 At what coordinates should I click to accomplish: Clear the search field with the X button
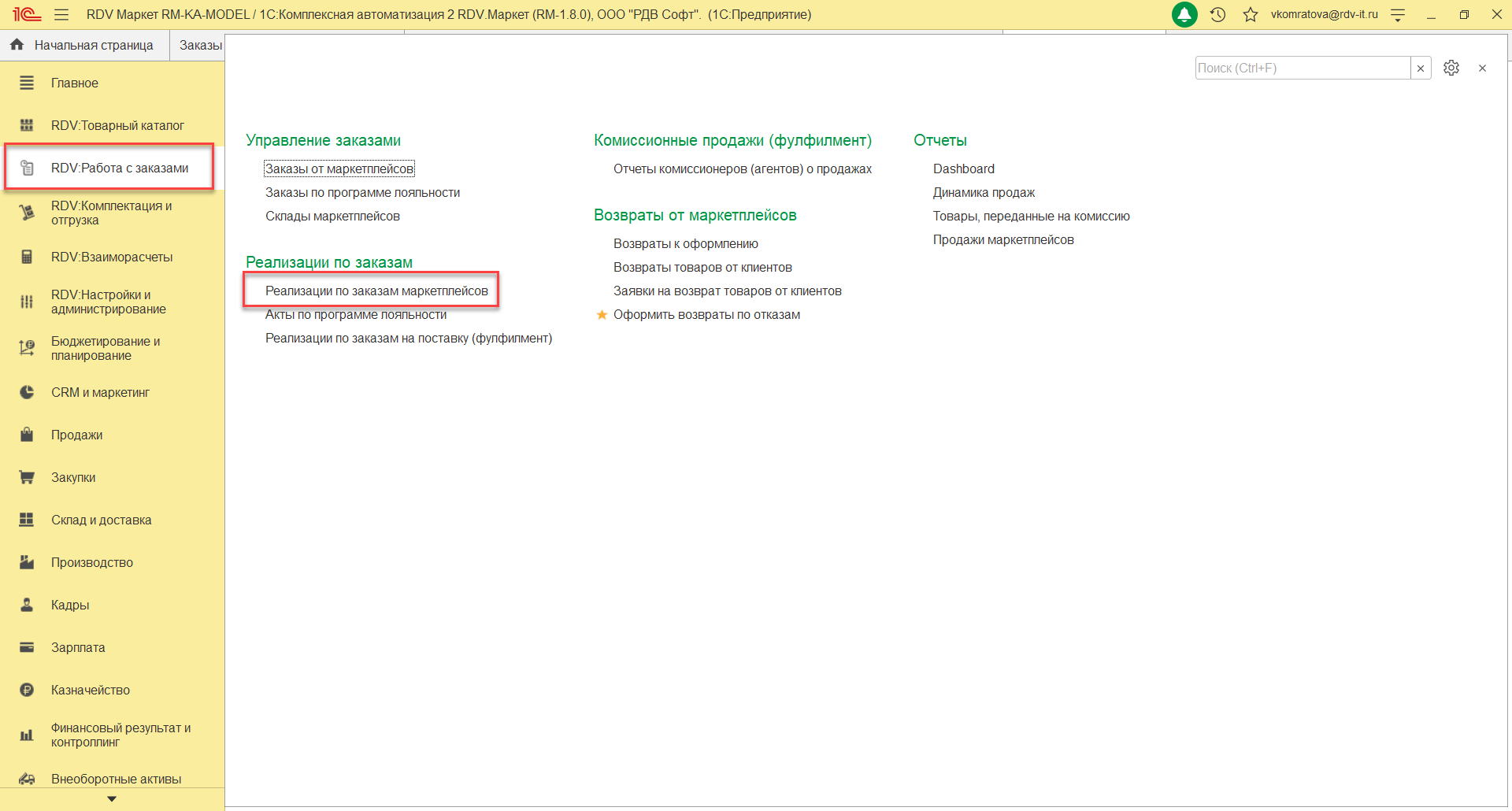1421,68
